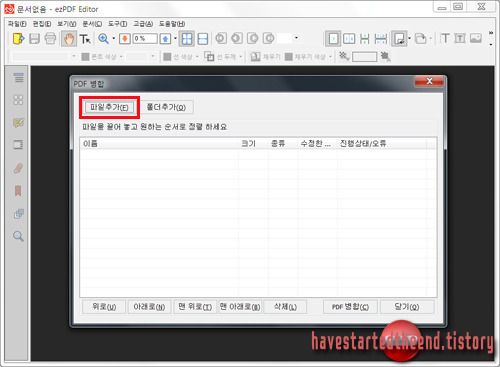Open the 고급(A) menu
Image resolution: width=500 pixels, height=367 pixels.
(x=143, y=24)
